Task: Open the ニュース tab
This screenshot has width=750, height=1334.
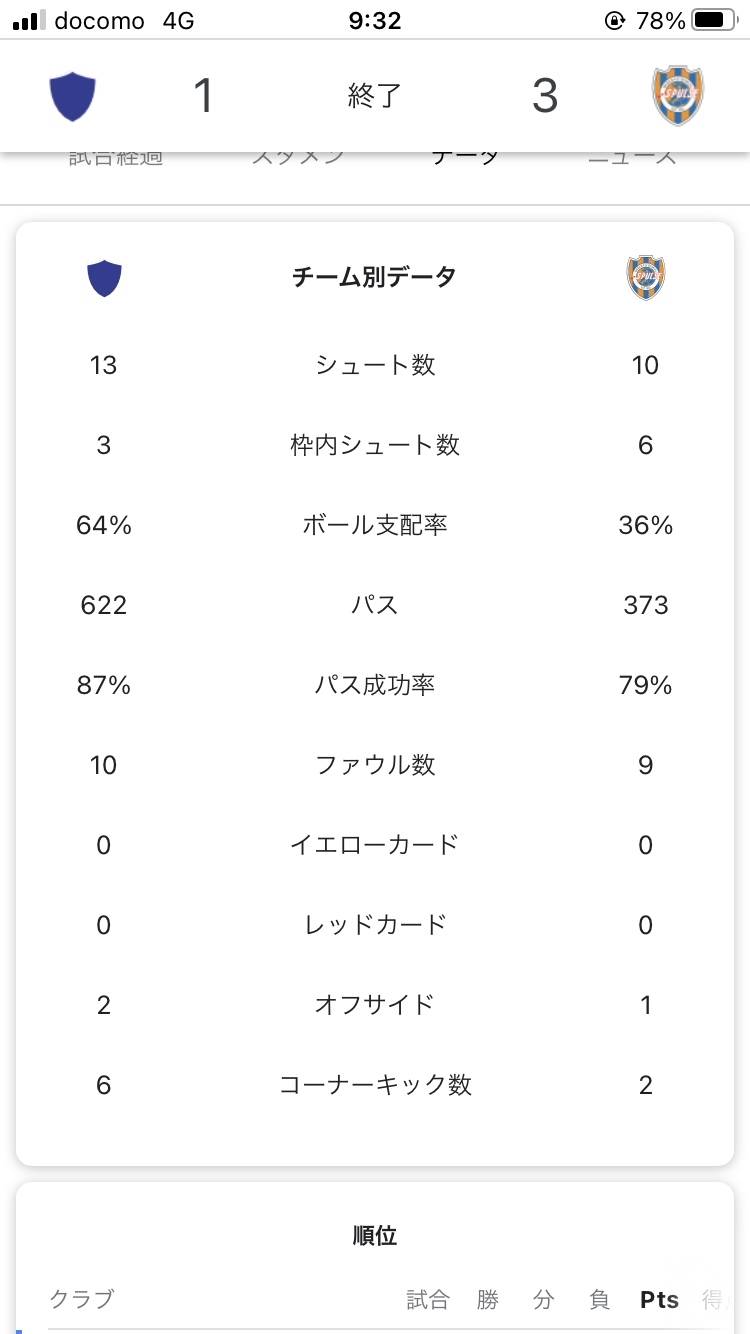Action: pos(631,157)
